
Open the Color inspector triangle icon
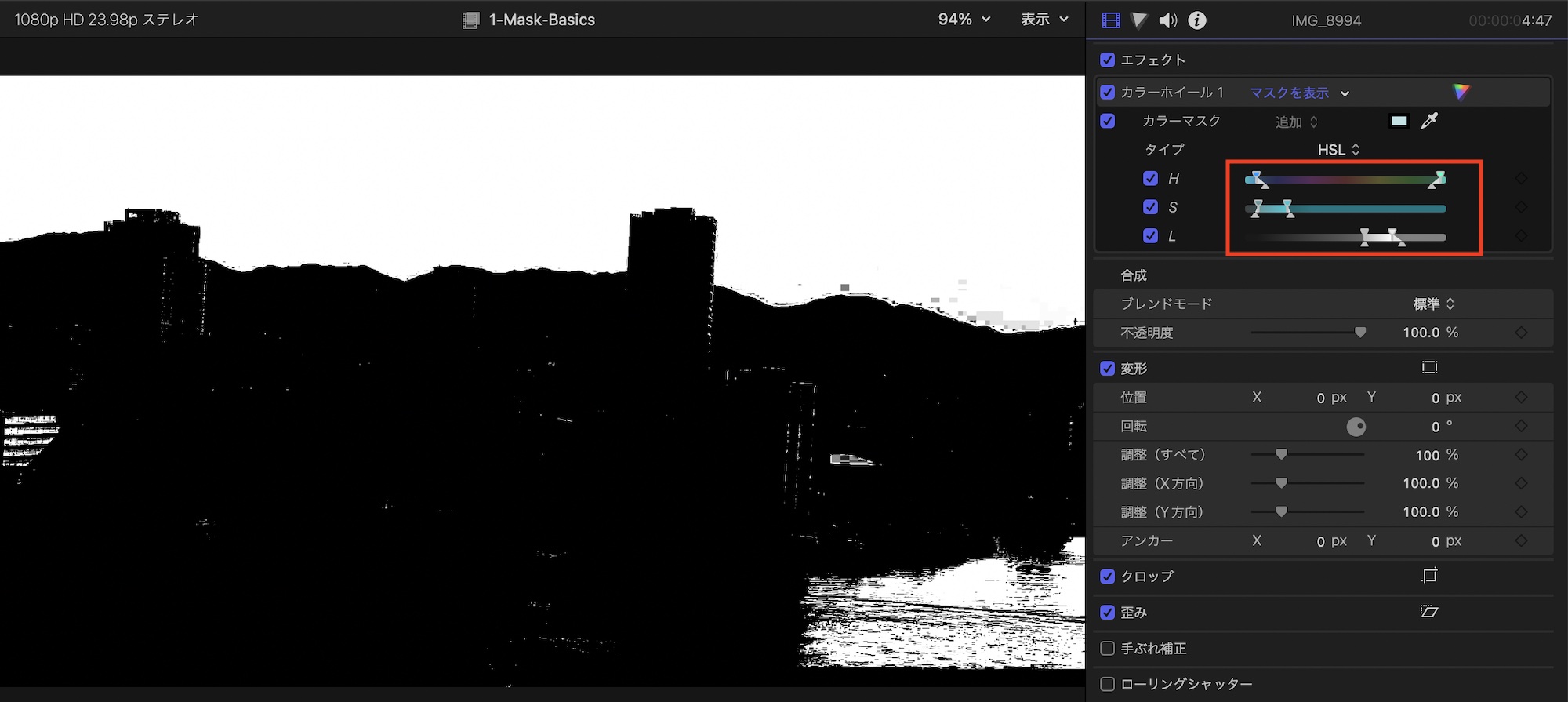point(1139,20)
